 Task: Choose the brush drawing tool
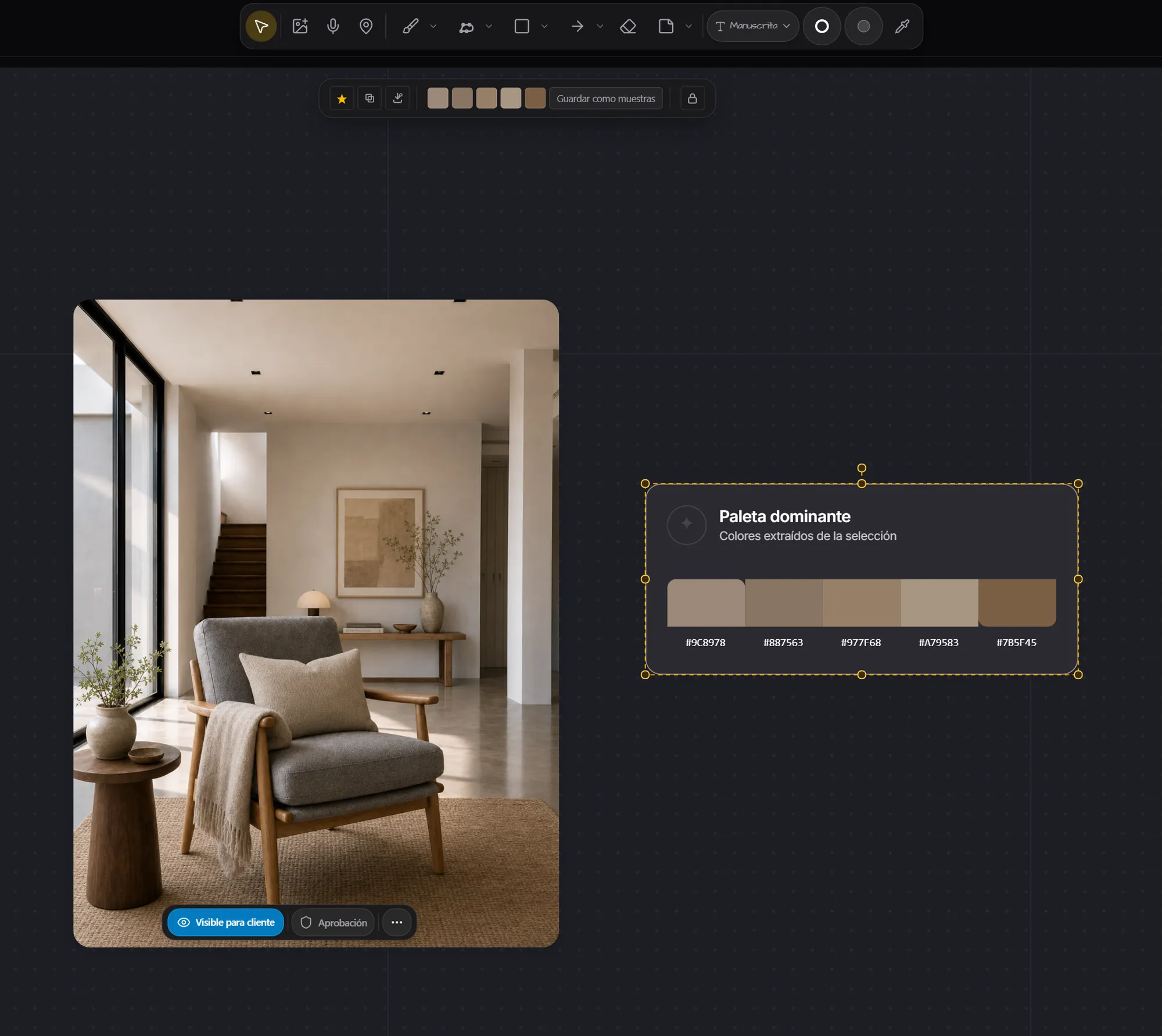tap(410, 26)
